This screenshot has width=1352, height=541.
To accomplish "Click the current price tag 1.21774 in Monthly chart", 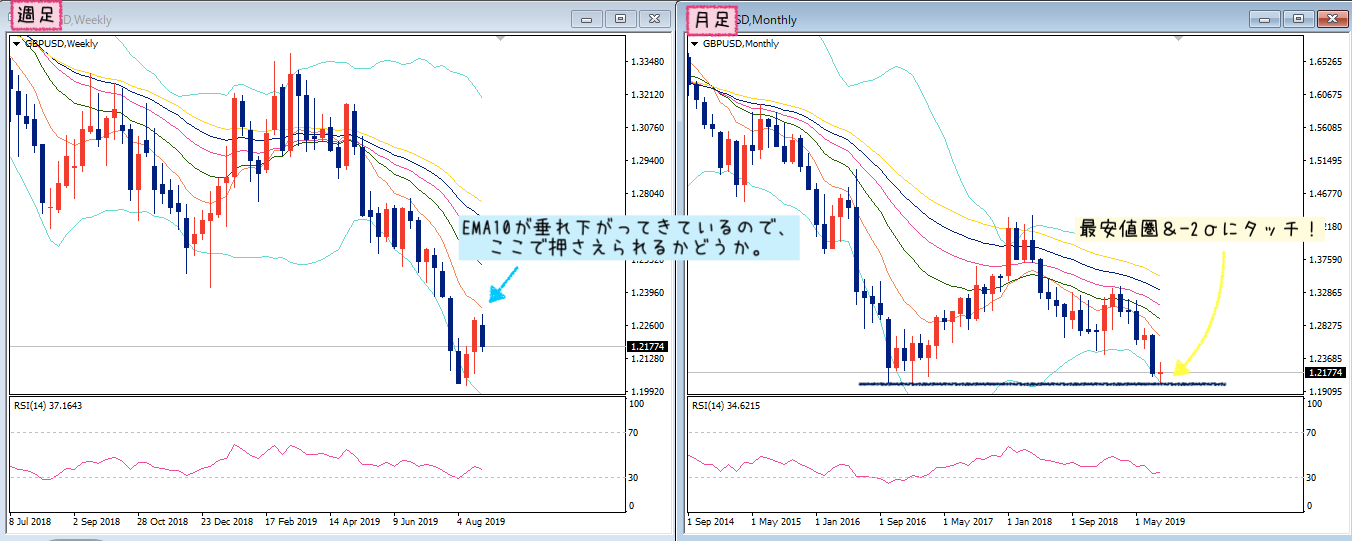I will click(1327, 373).
